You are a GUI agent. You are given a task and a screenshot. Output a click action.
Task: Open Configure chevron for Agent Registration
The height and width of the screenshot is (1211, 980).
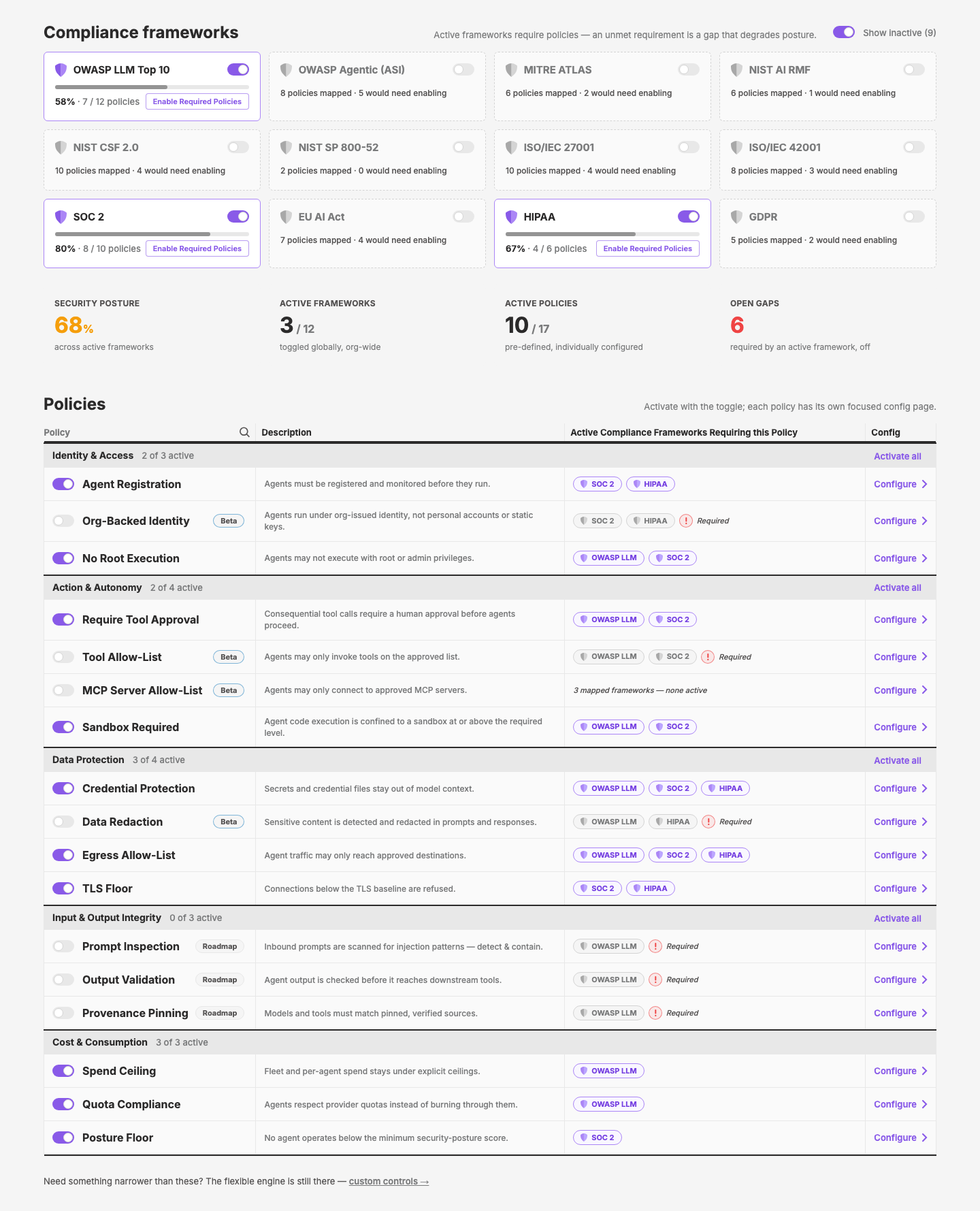tap(925, 484)
